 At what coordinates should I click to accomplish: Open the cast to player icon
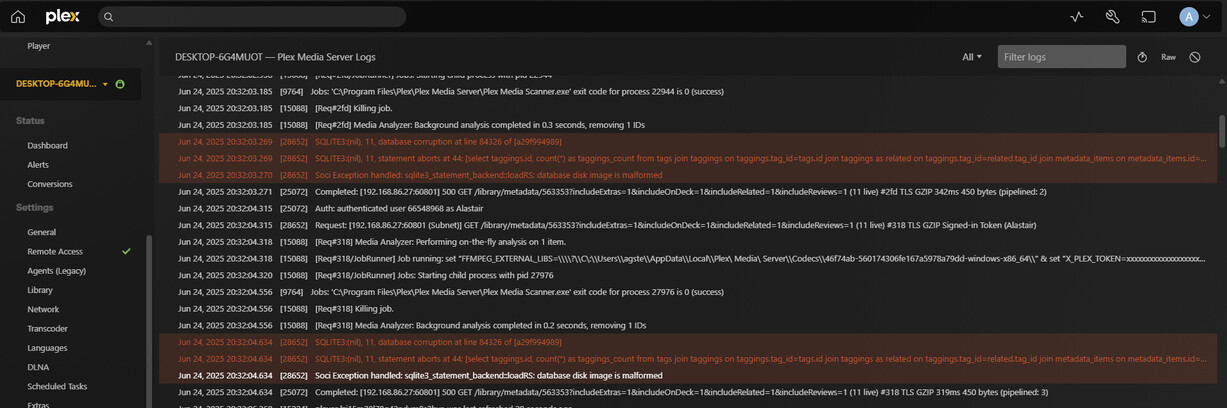[1149, 17]
